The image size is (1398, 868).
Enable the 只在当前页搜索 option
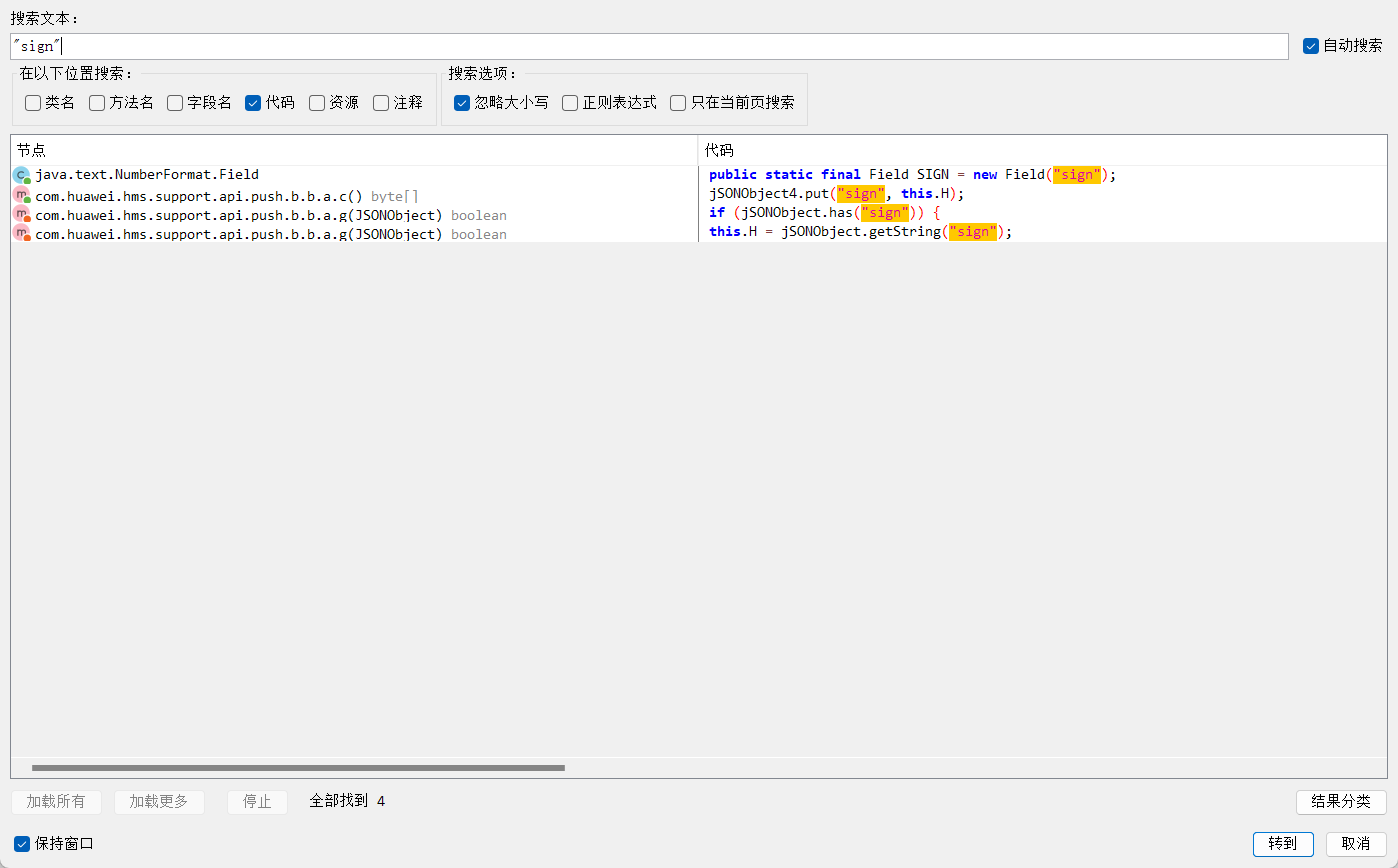tap(678, 103)
